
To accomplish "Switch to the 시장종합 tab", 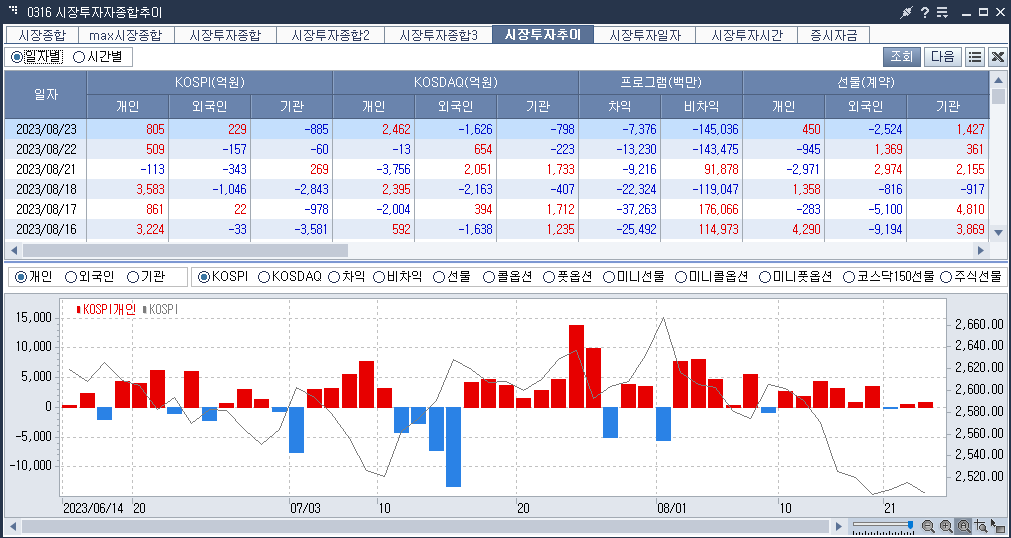I will point(41,35).
